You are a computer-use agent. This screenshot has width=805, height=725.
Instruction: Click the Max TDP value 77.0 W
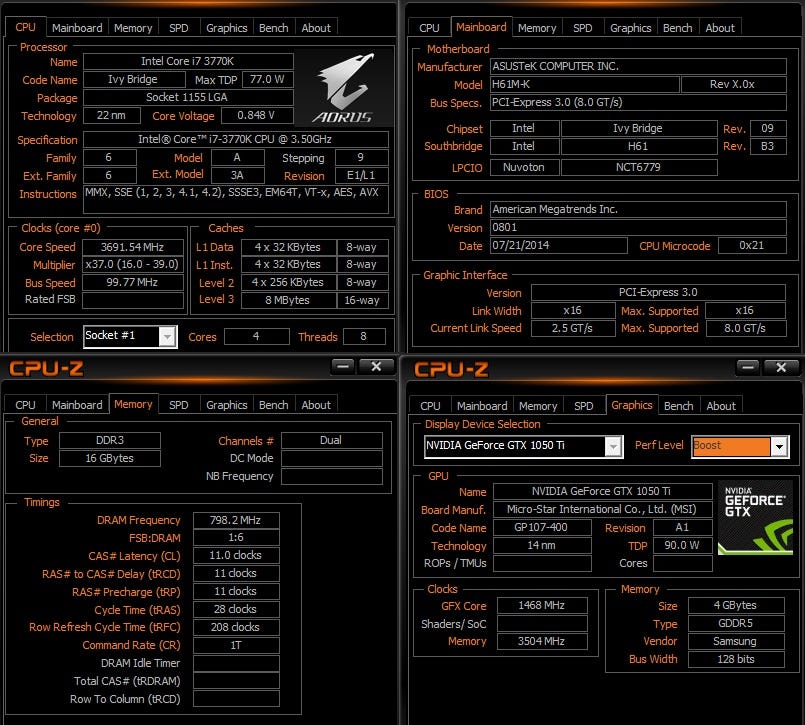pos(267,80)
